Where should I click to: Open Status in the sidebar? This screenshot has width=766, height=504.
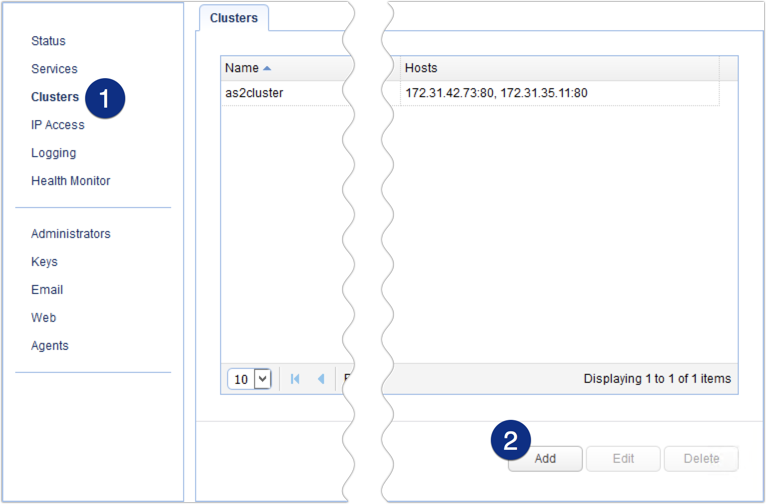pyautogui.click(x=48, y=41)
